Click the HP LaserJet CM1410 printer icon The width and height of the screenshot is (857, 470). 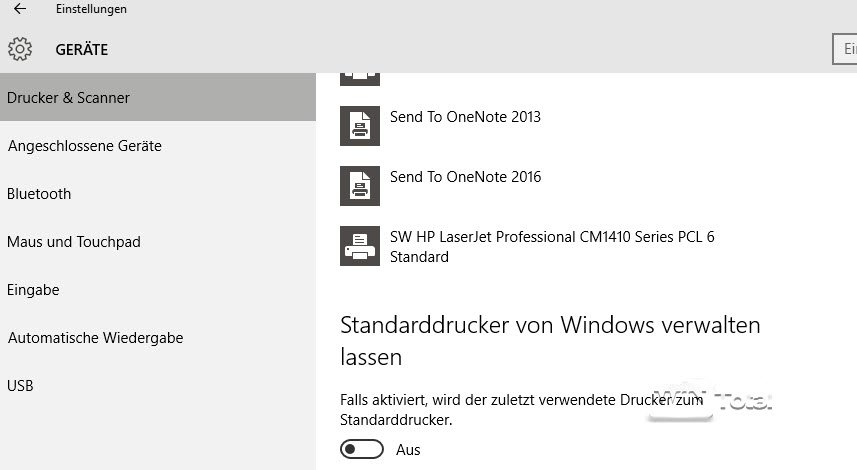359,245
